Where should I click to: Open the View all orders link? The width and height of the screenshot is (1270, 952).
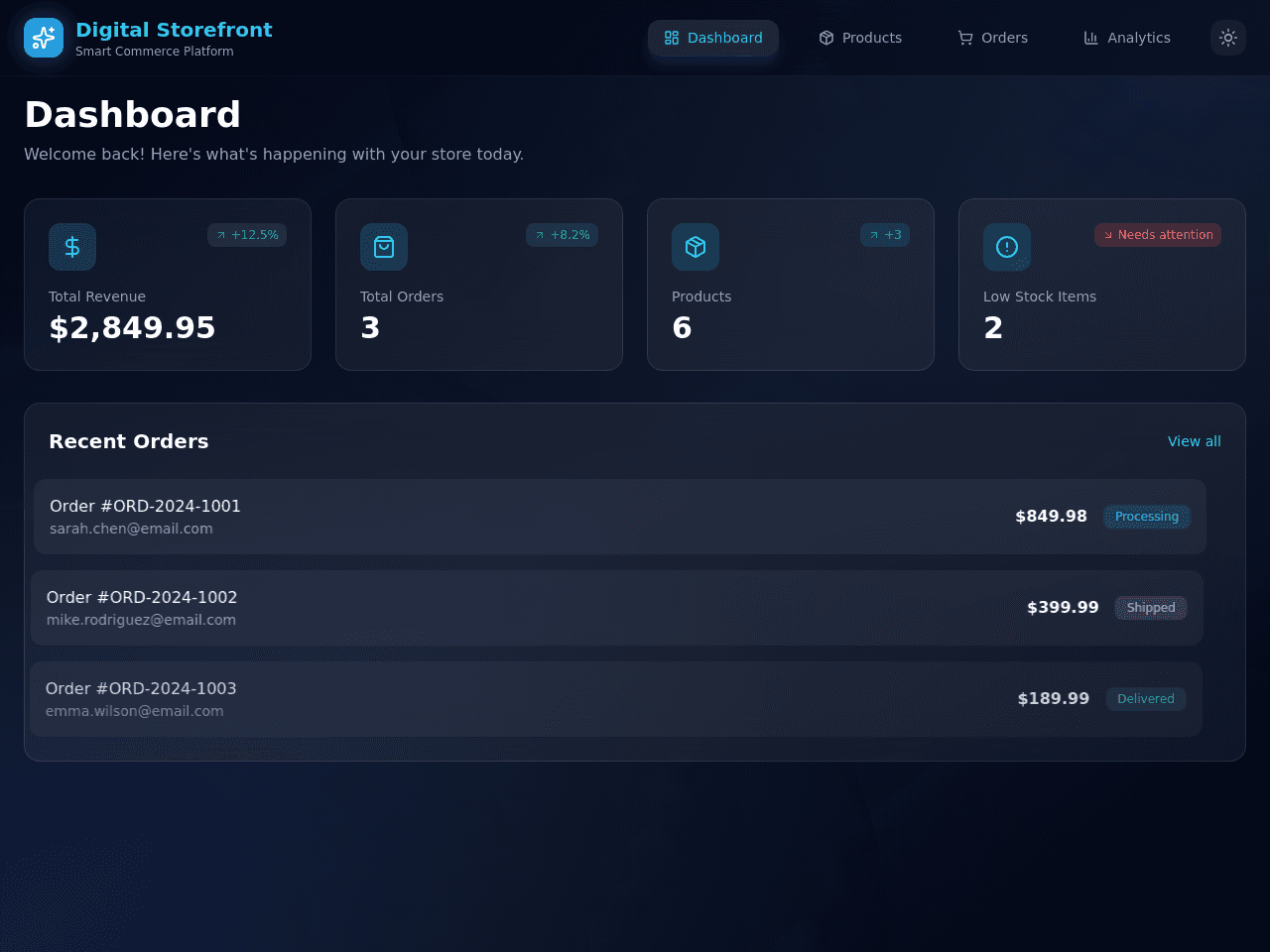[x=1195, y=441]
